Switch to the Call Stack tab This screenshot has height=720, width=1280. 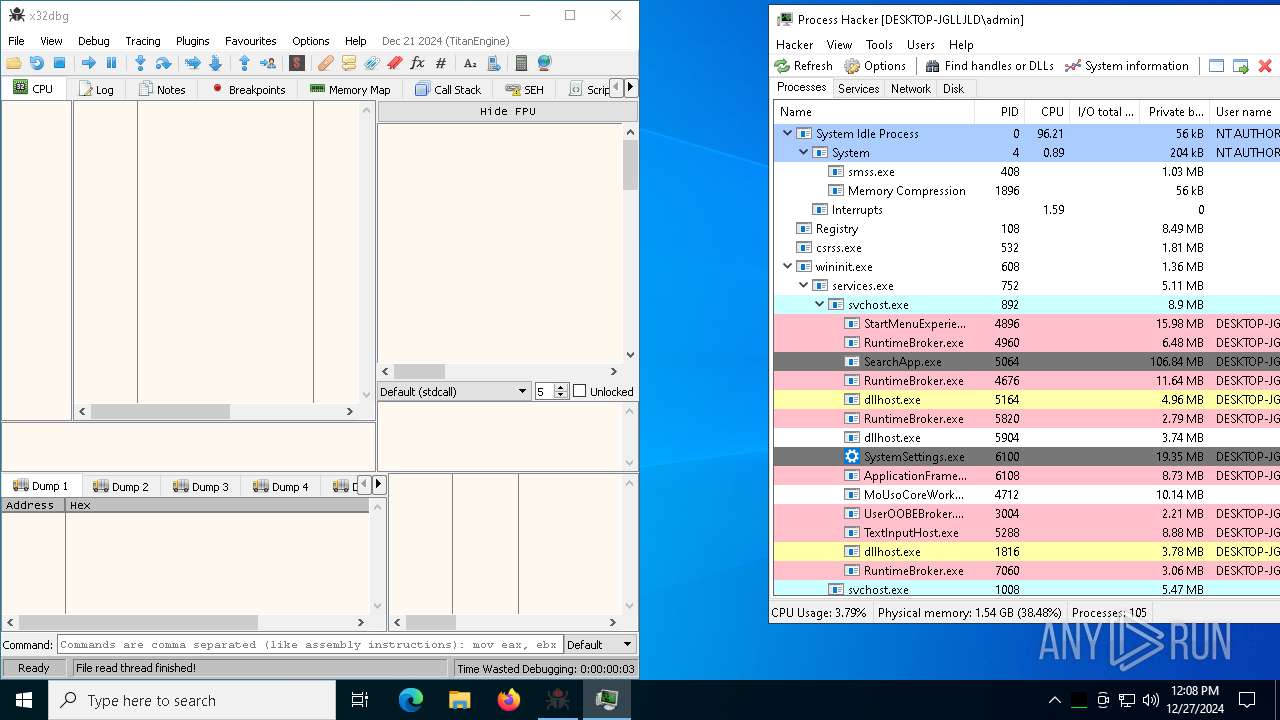click(448, 89)
